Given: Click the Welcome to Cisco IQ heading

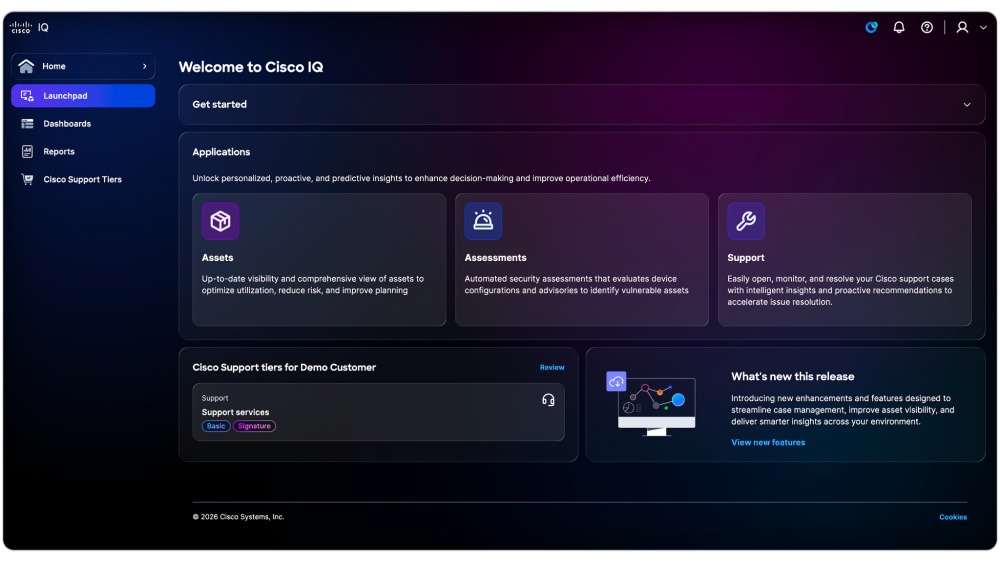Looking at the screenshot, I should 251,67.
